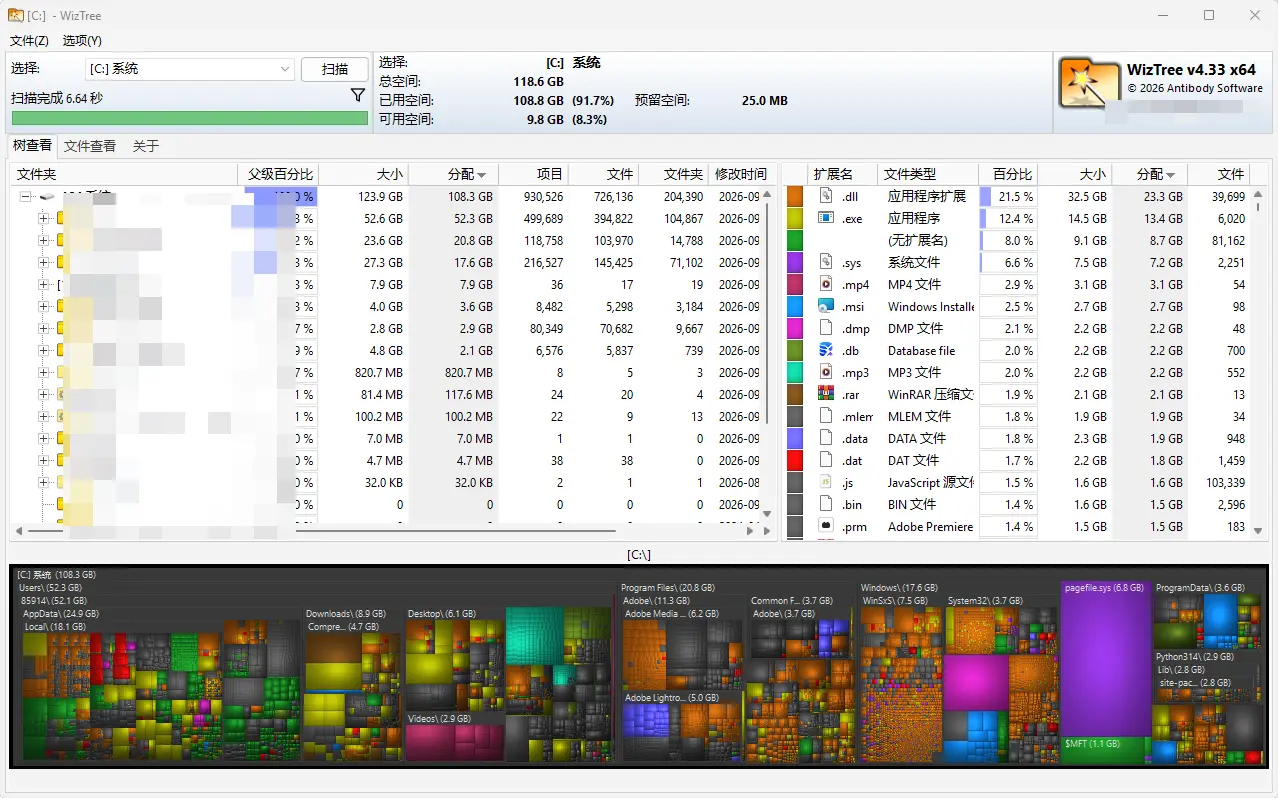Click the Python314\ (2.9 GB) treemap label
Viewport: 1278px width, 798px height.
click(x=1195, y=657)
